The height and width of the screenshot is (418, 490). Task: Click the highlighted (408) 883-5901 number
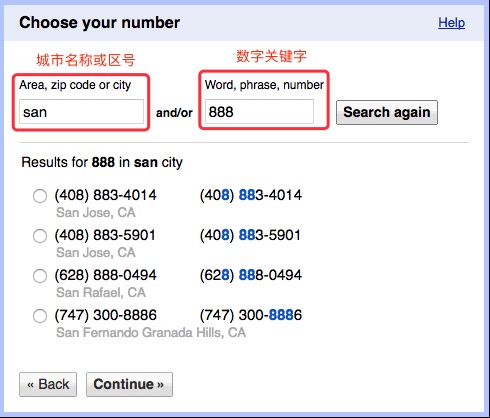(x=250, y=235)
